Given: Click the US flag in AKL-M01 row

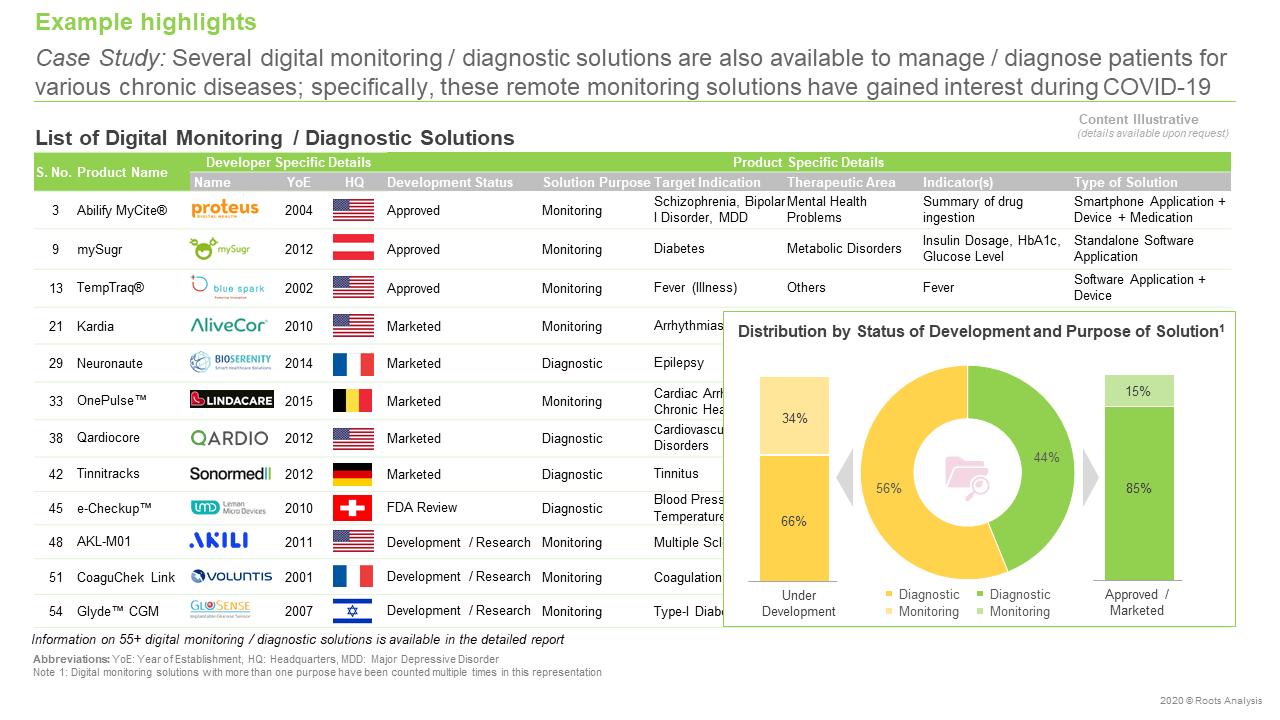Looking at the screenshot, I should click(352, 542).
